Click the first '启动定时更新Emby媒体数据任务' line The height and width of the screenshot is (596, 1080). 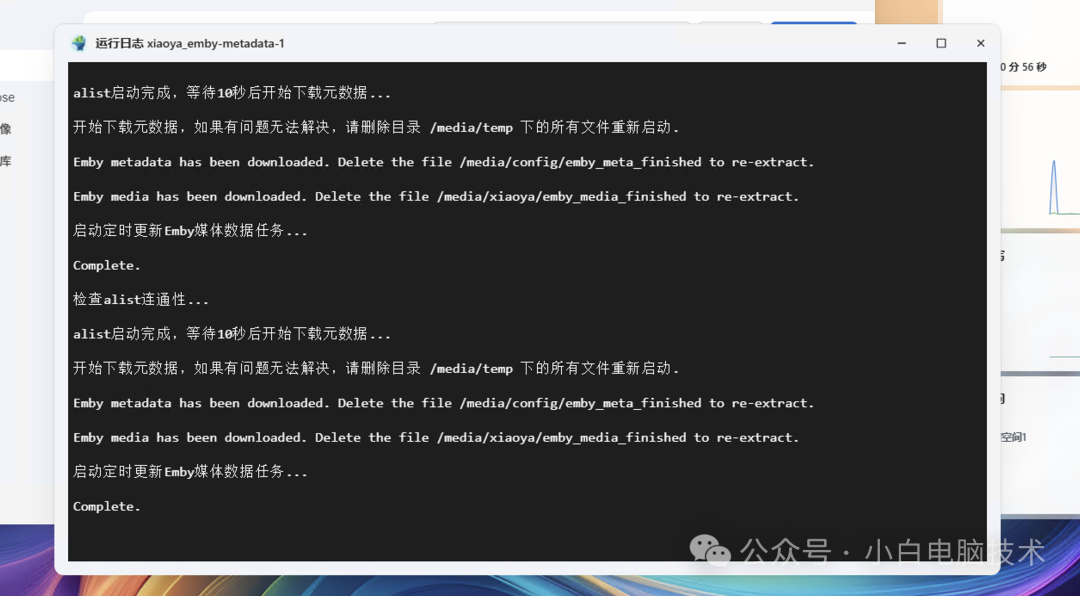coord(190,231)
